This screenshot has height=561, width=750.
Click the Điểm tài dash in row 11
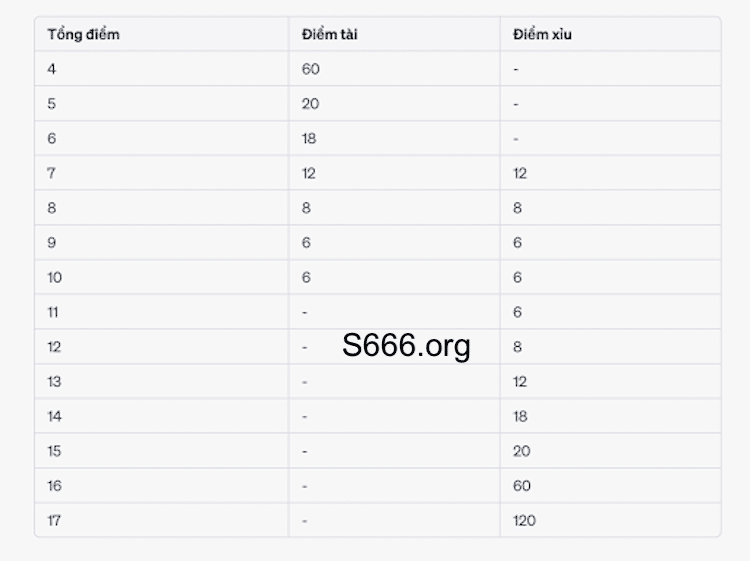point(305,313)
